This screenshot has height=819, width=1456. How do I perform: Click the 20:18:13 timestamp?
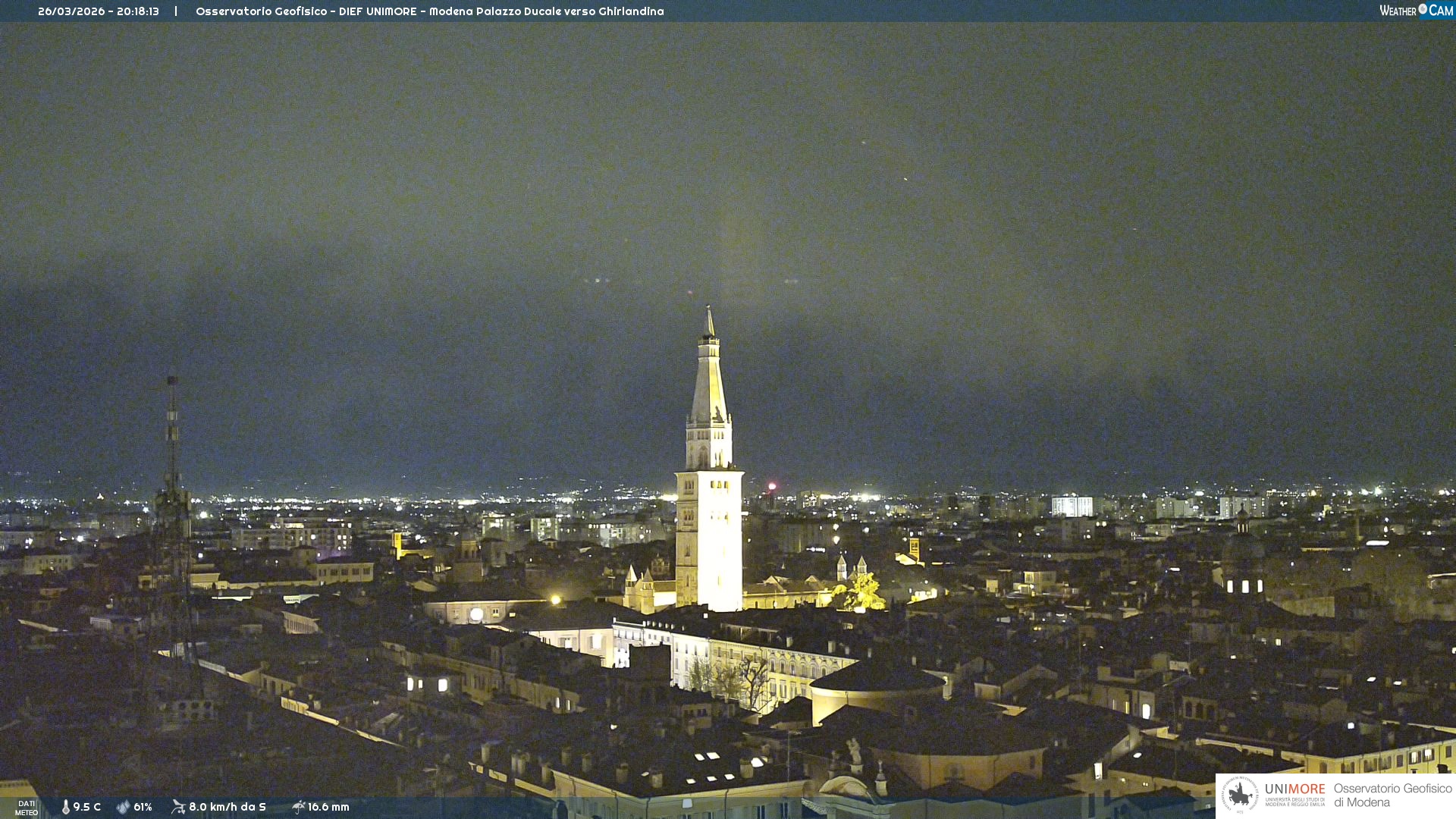138,11
